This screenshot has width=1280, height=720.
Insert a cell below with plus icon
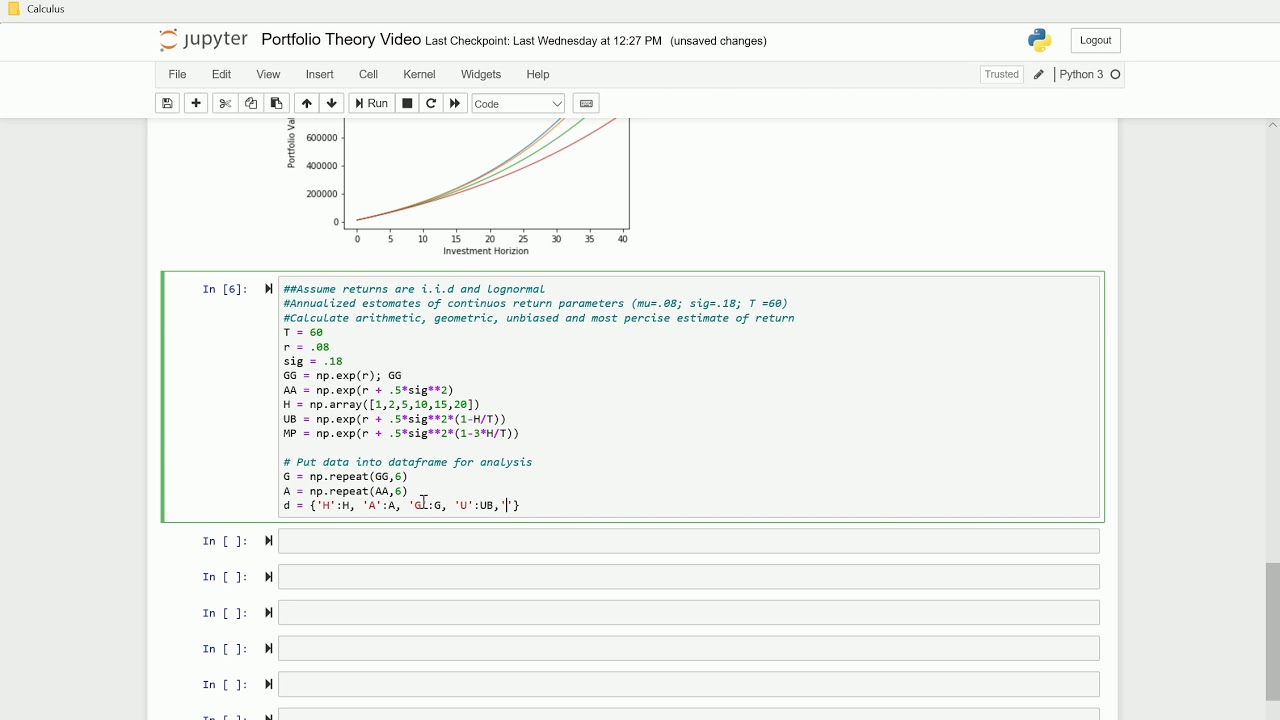coord(196,103)
